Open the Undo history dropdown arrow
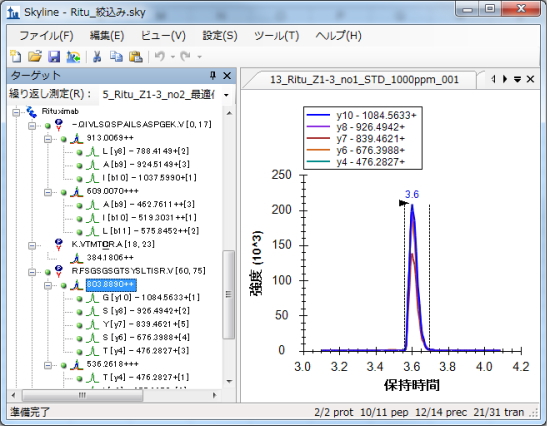550x430 pixels. click(x=173, y=57)
